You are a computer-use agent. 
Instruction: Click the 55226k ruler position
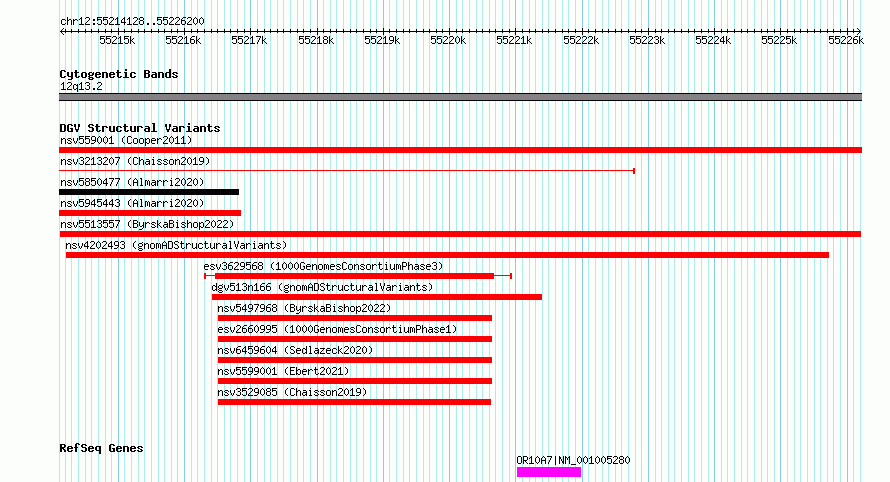846,40
